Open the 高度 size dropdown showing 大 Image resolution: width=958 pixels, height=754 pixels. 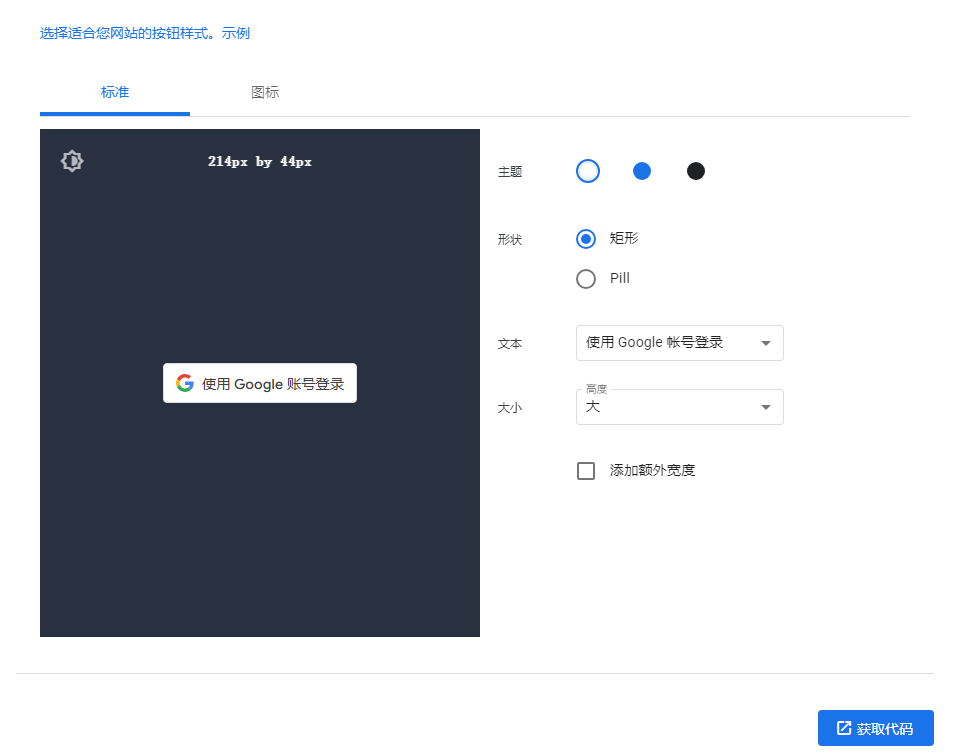(x=679, y=407)
